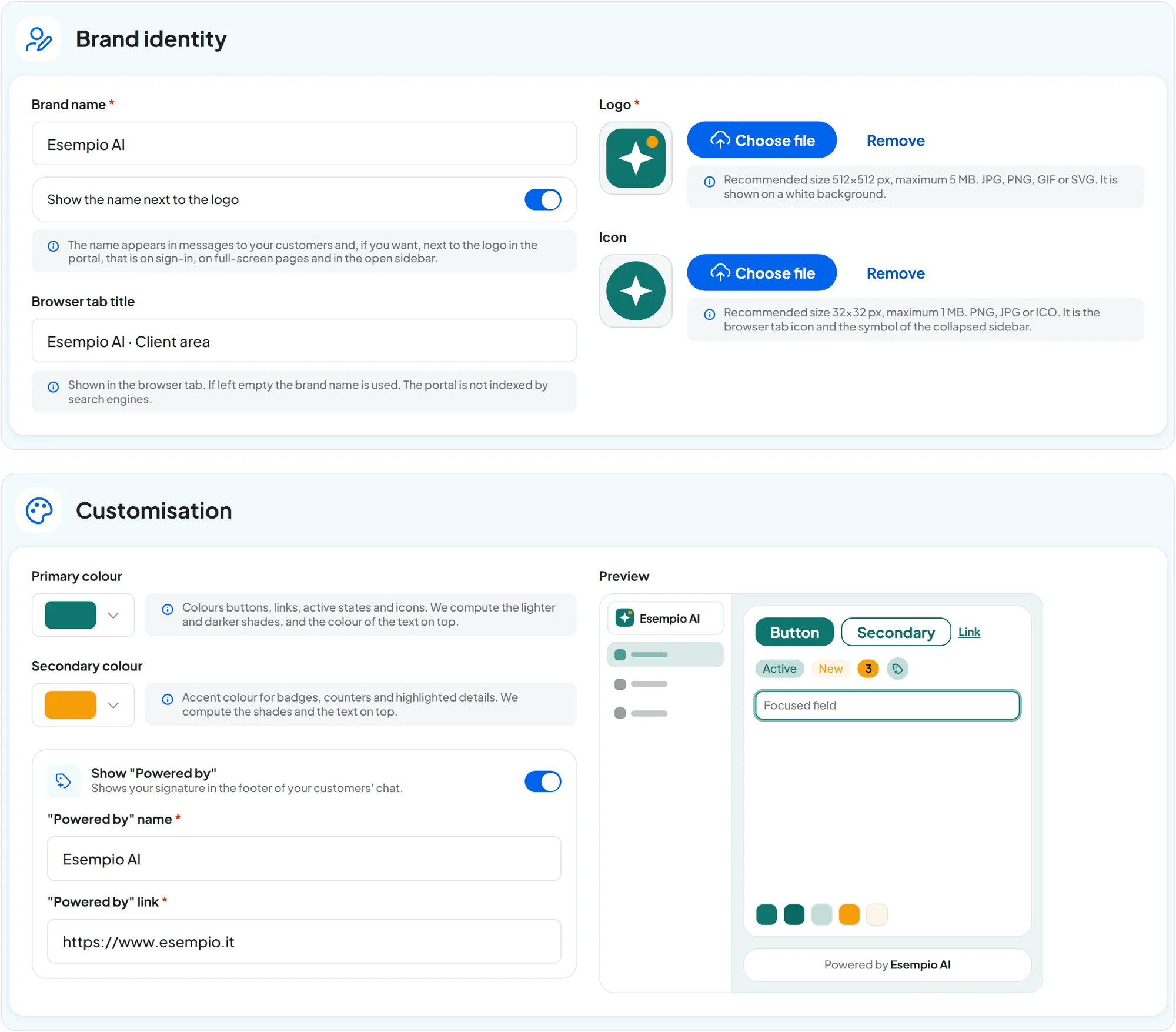Toggle Show the name next to the logo

(543, 199)
